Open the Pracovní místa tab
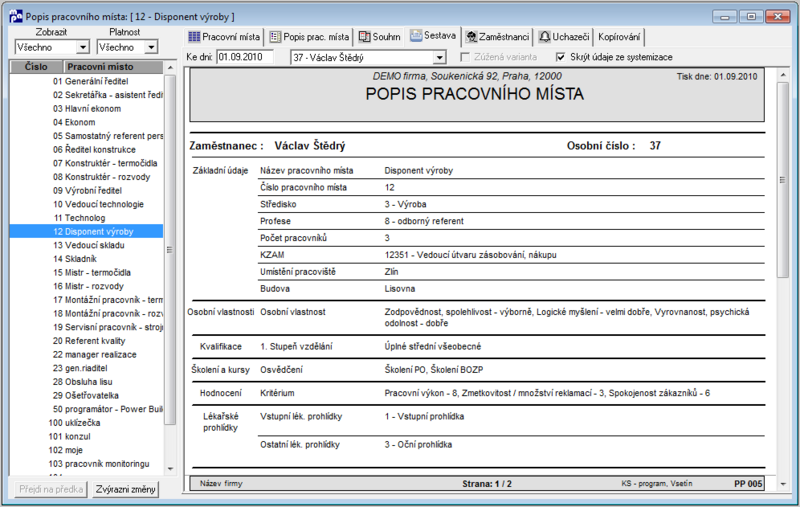 click(x=224, y=37)
